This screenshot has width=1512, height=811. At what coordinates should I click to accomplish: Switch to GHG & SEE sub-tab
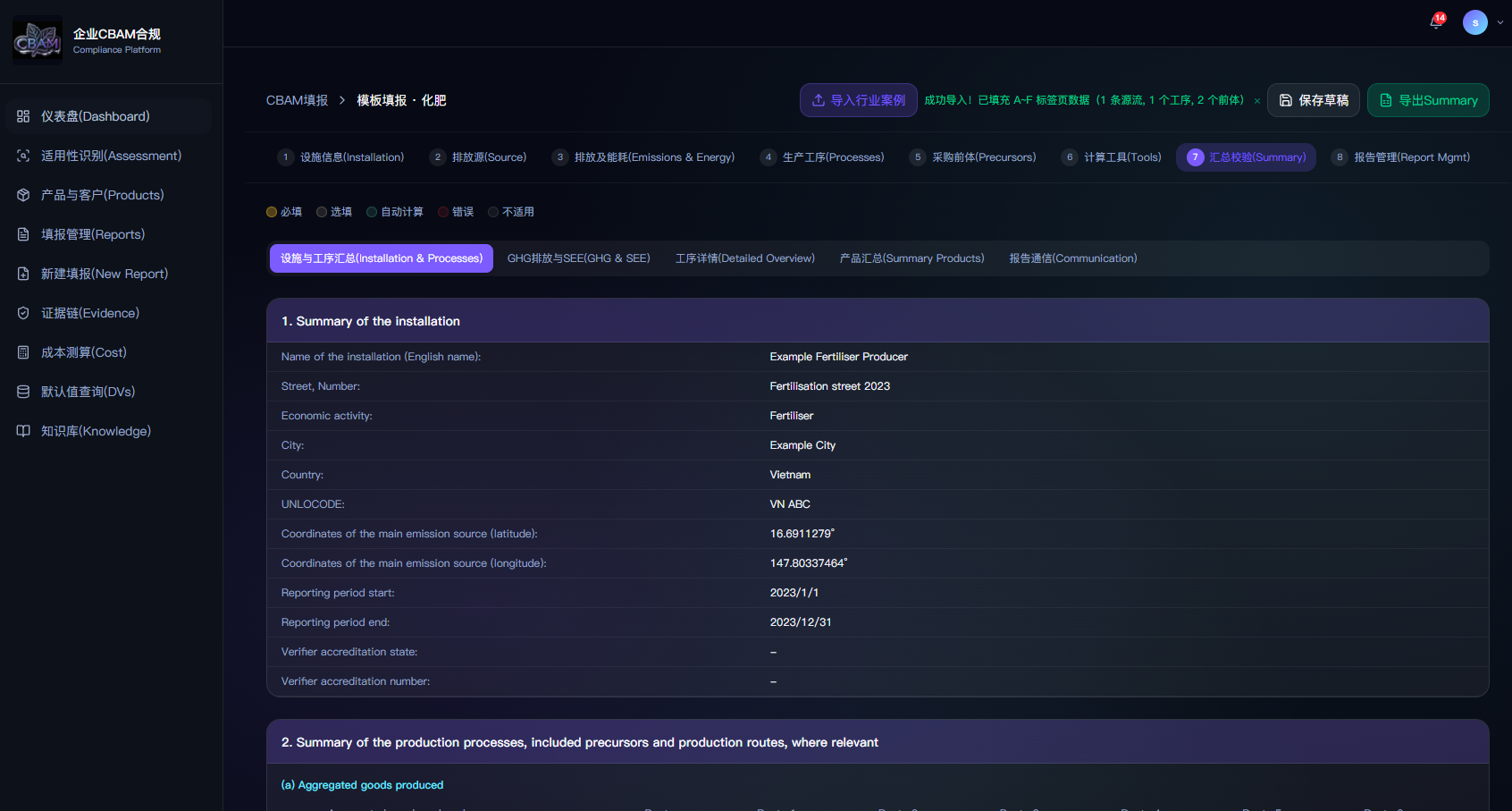click(579, 258)
